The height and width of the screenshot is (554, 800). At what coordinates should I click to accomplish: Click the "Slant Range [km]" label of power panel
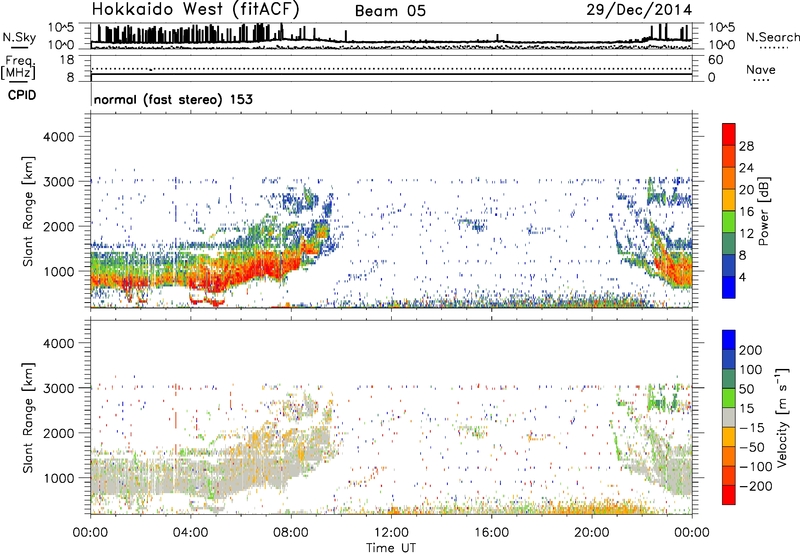(x=28, y=211)
